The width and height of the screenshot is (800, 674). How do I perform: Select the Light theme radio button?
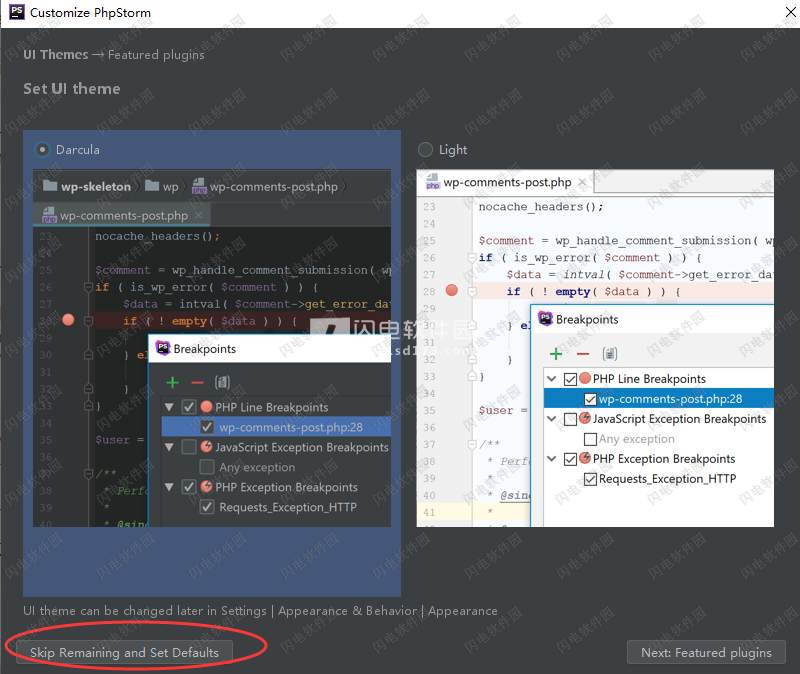pos(425,149)
